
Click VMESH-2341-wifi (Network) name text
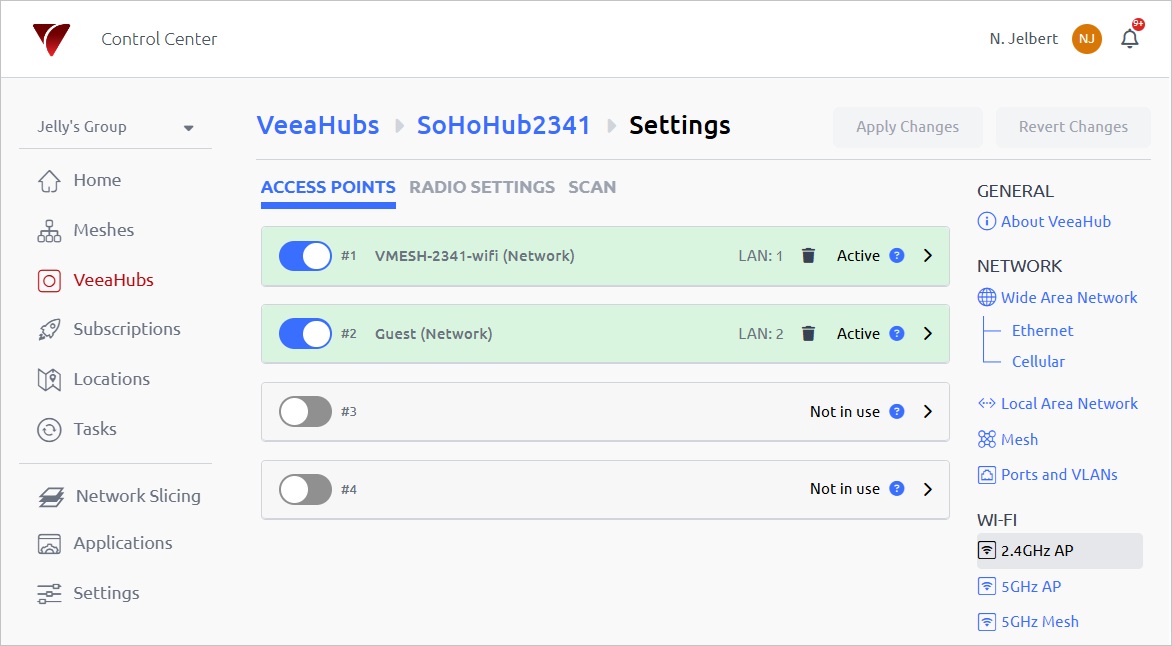[x=475, y=256]
